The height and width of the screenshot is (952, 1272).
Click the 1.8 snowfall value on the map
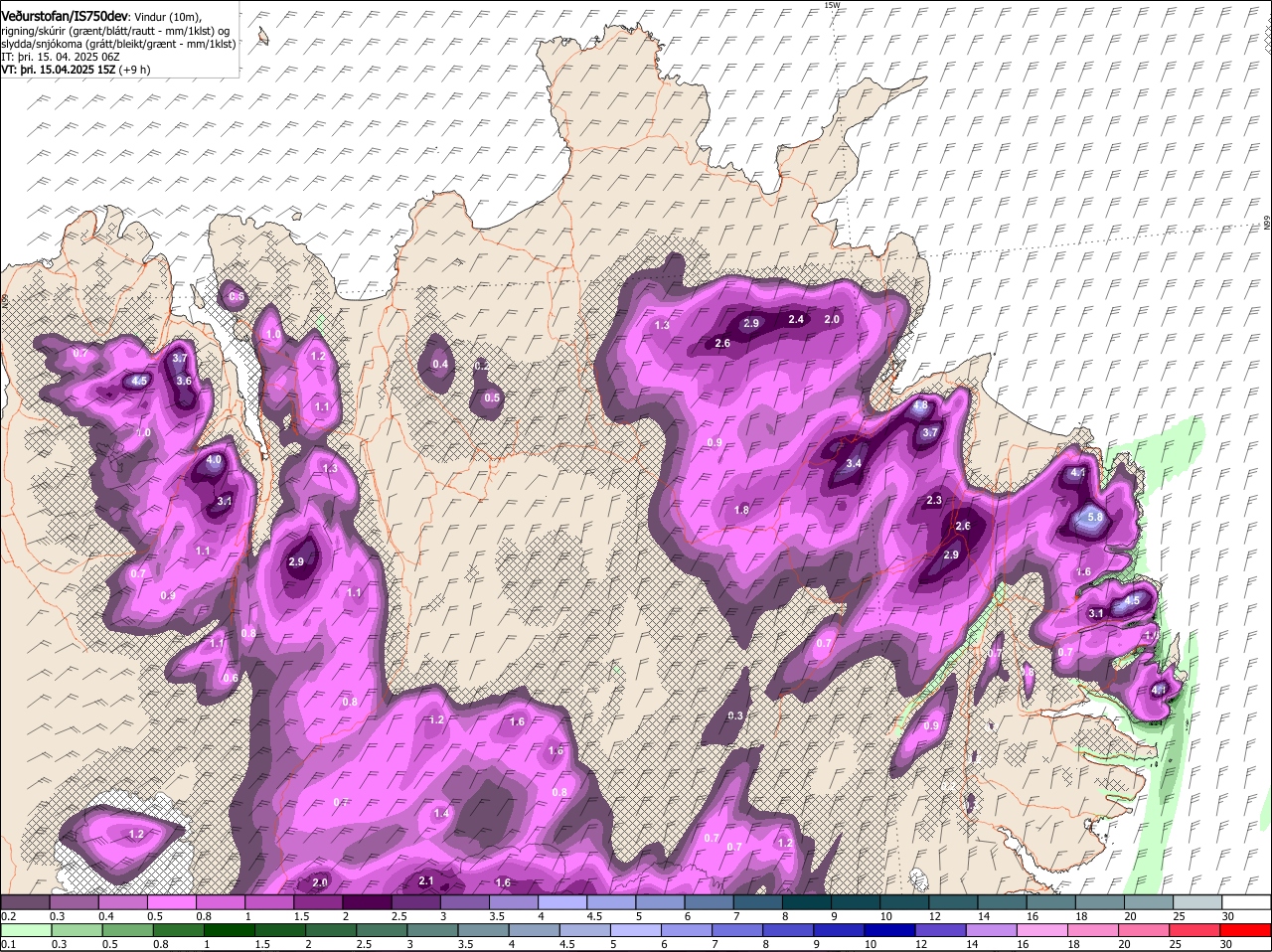(741, 510)
